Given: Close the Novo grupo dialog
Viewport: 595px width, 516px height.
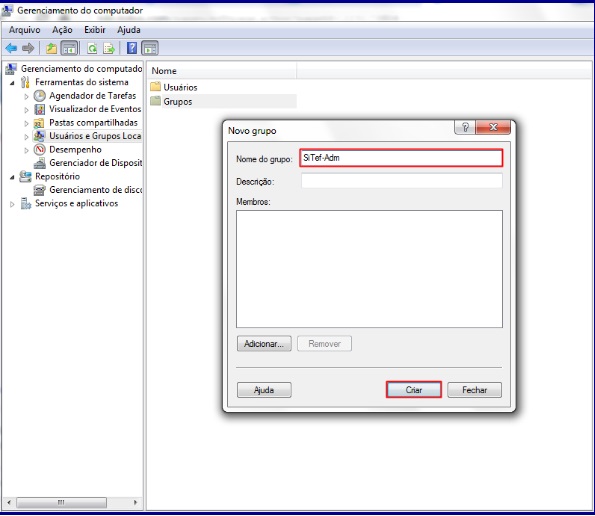Looking at the screenshot, I should tap(493, 127).
